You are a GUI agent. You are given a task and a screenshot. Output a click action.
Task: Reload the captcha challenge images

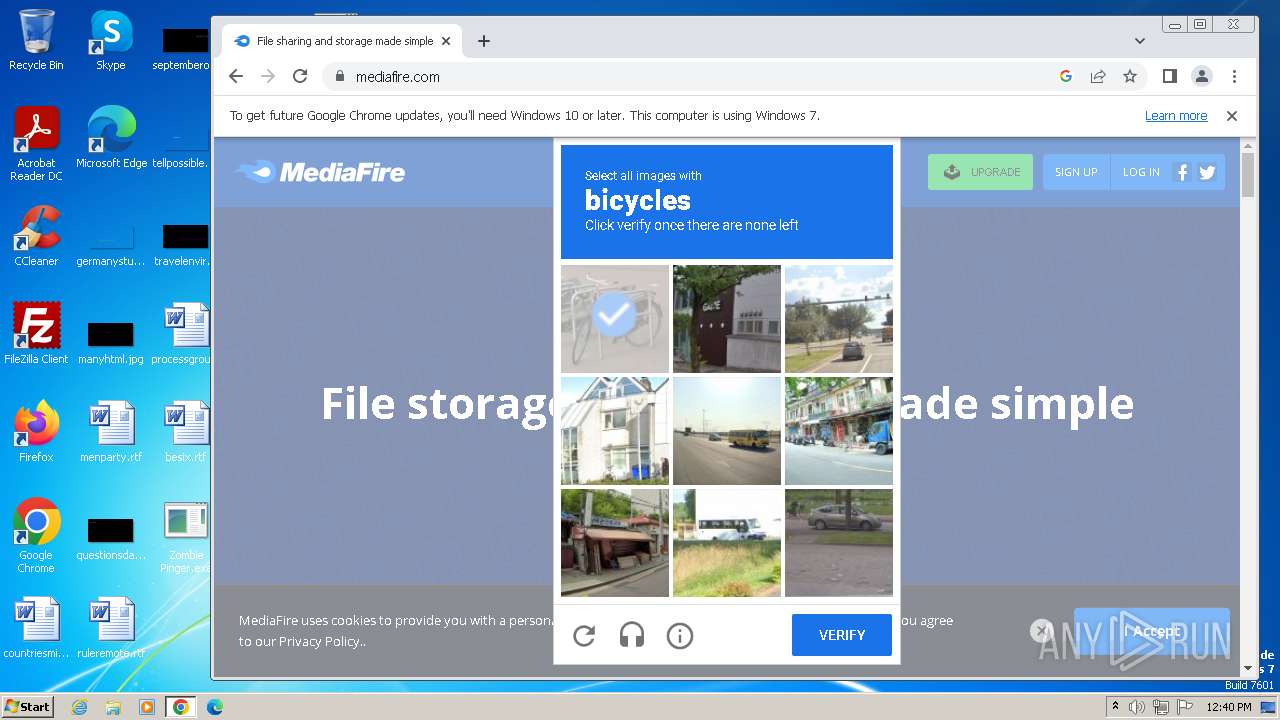(x=584, y=635)
